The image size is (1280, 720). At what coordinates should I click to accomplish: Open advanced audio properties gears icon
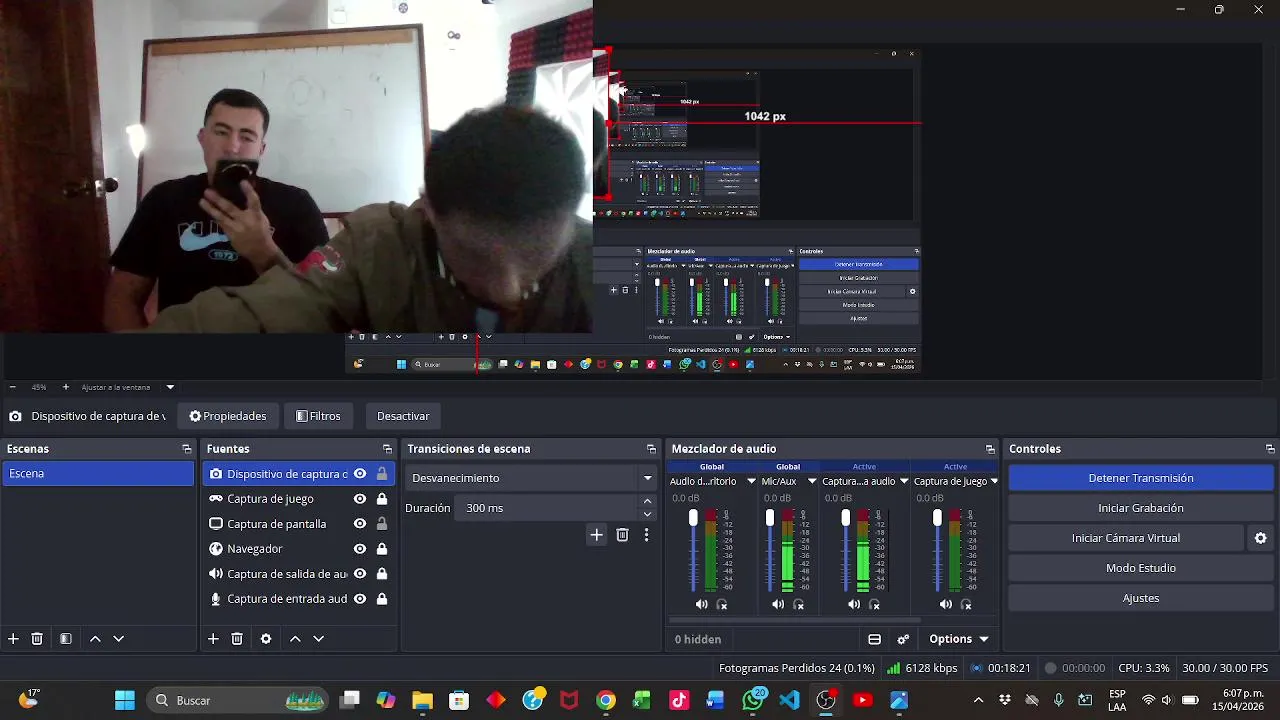[x=903, y=639]
